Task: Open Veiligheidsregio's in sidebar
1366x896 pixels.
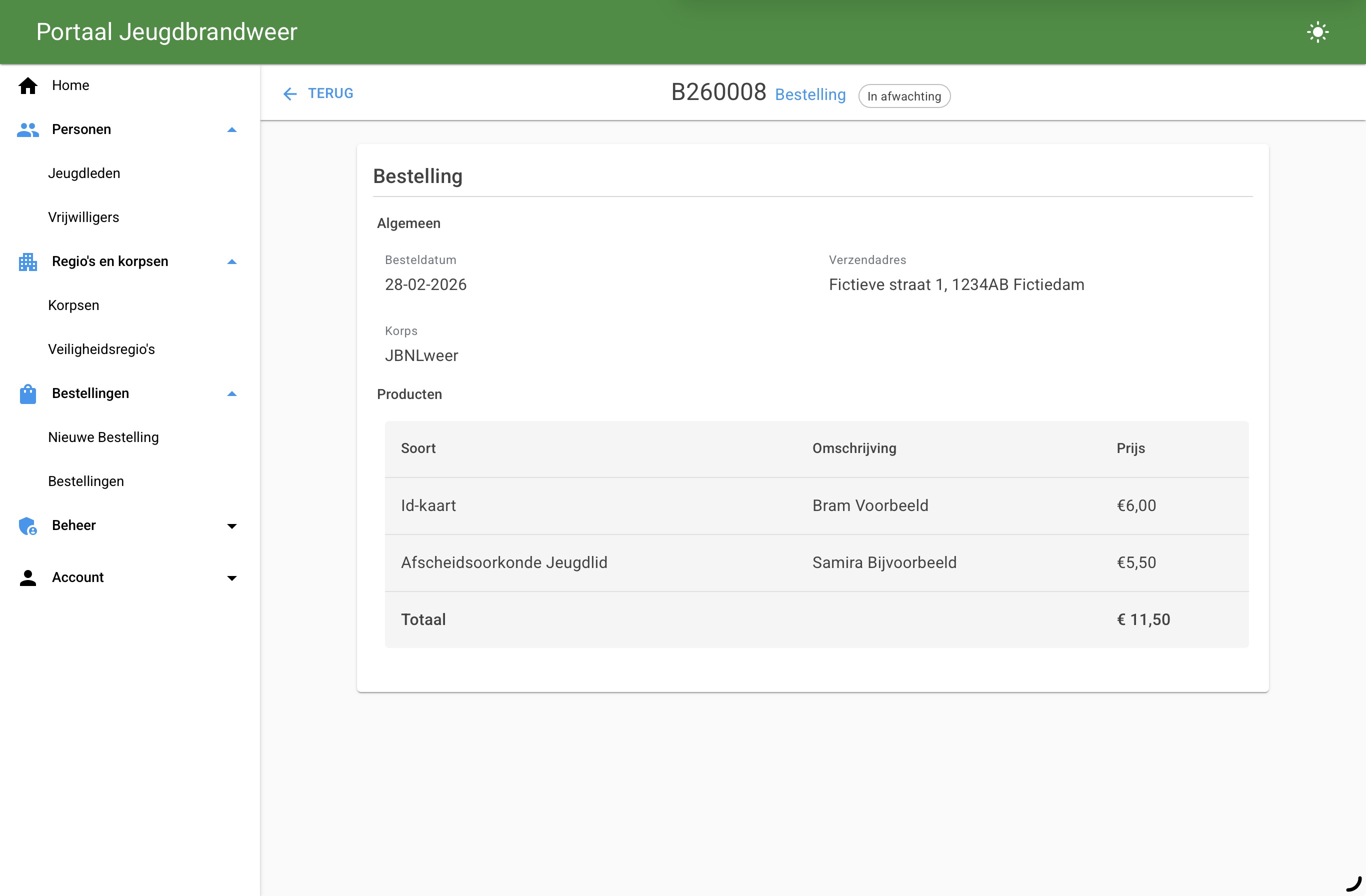Action: pos(129,349)
